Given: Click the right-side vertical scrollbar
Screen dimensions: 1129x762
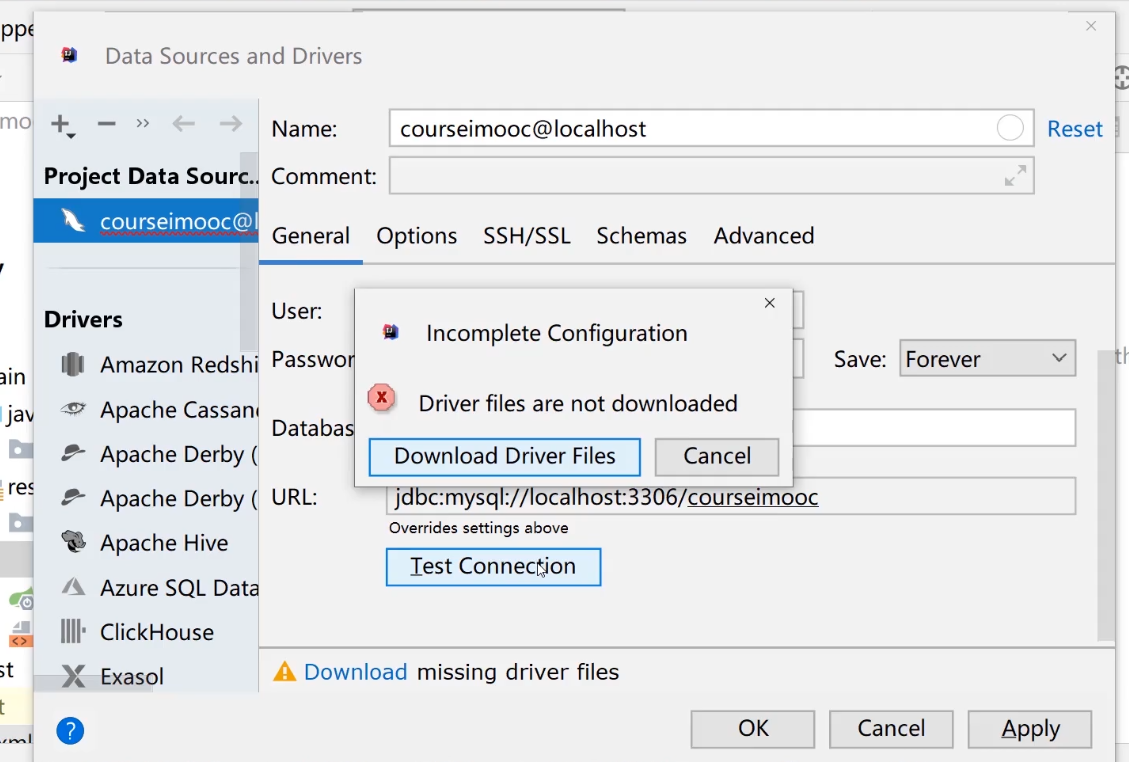Looking at the screenshot, I should point(1106,496).
